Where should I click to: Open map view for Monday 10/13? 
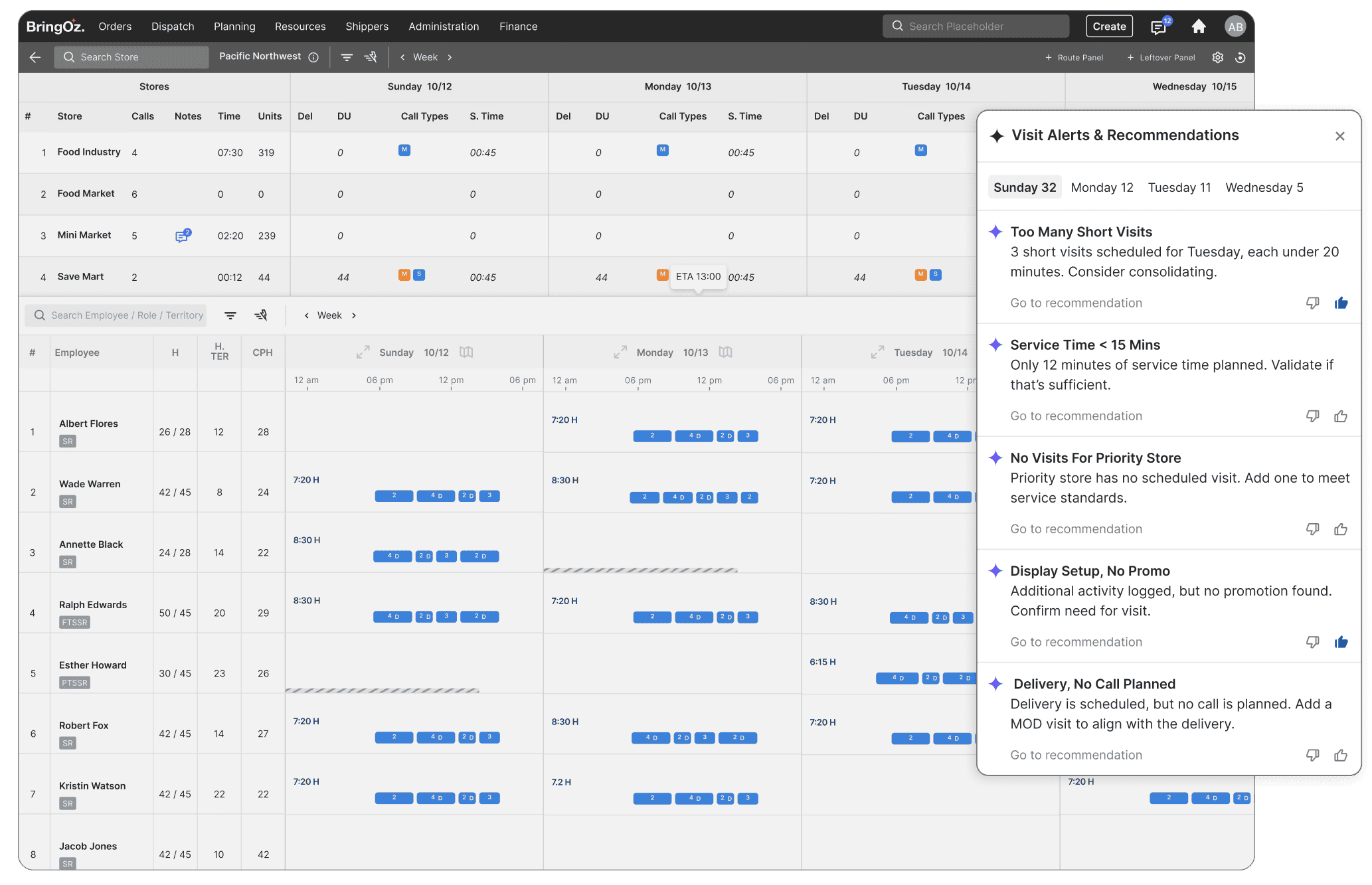(x=725, y=352)
